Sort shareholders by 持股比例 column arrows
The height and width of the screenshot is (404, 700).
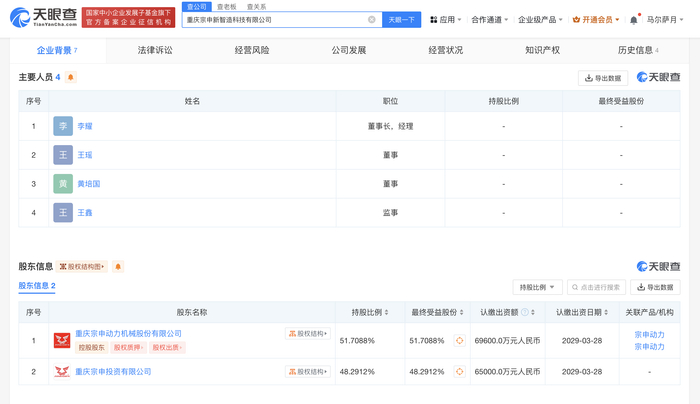(x=387, y=313)
